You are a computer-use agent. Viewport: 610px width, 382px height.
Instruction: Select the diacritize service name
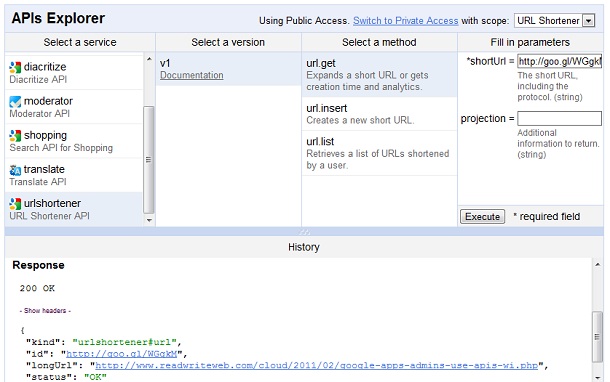pos(45,67)
